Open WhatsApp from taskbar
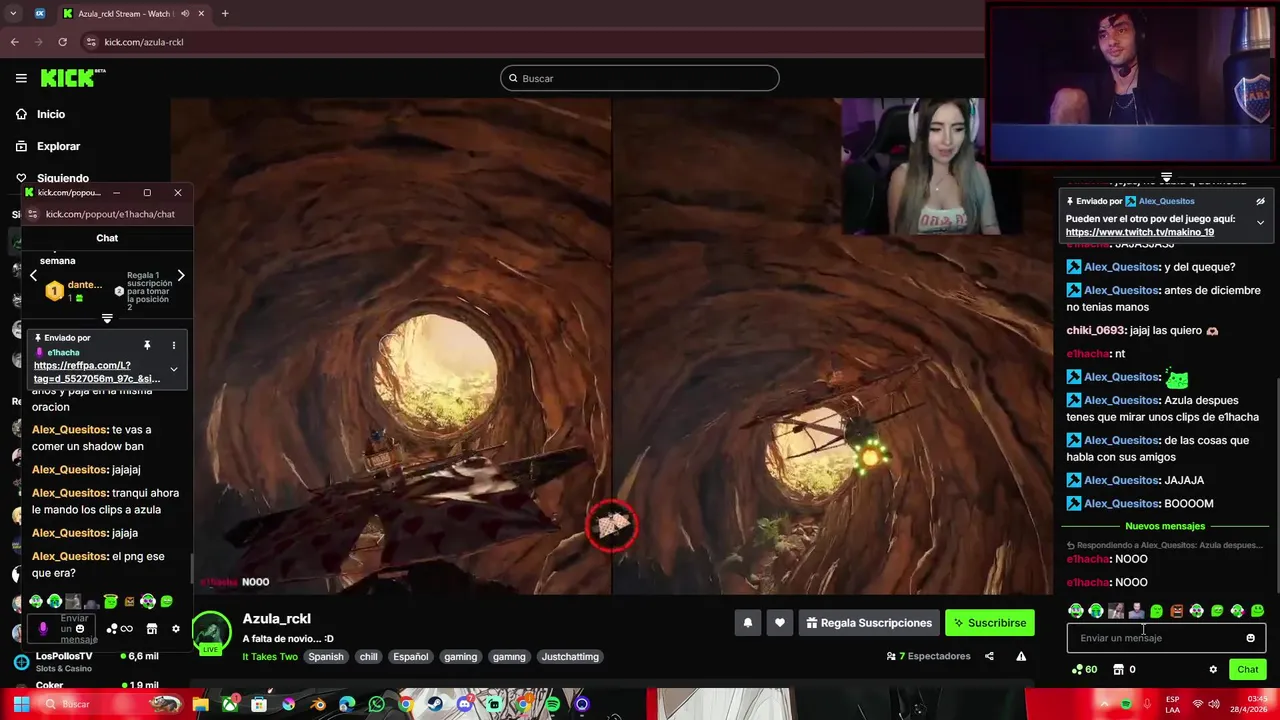 pos(376,704)
